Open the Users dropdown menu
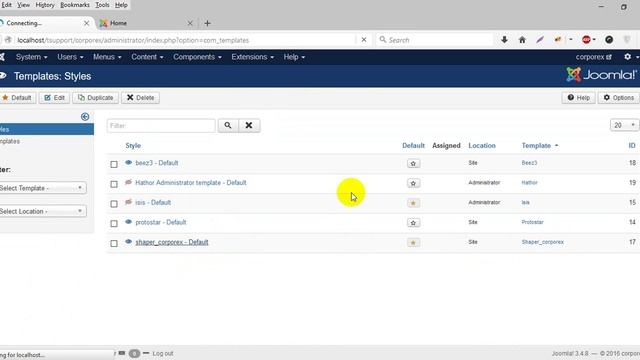The height and width of the screenshot is (360, 640). pos(70,57)
